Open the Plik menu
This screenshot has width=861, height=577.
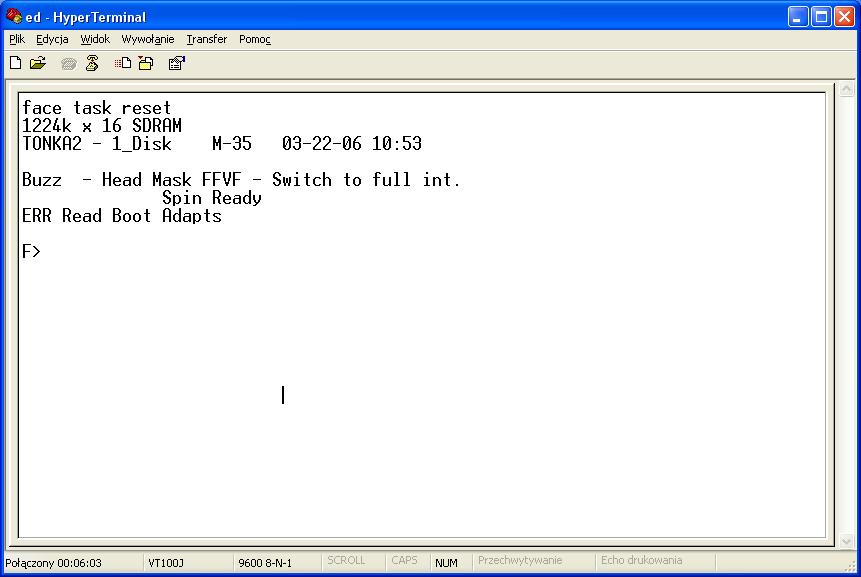point(17,39)
